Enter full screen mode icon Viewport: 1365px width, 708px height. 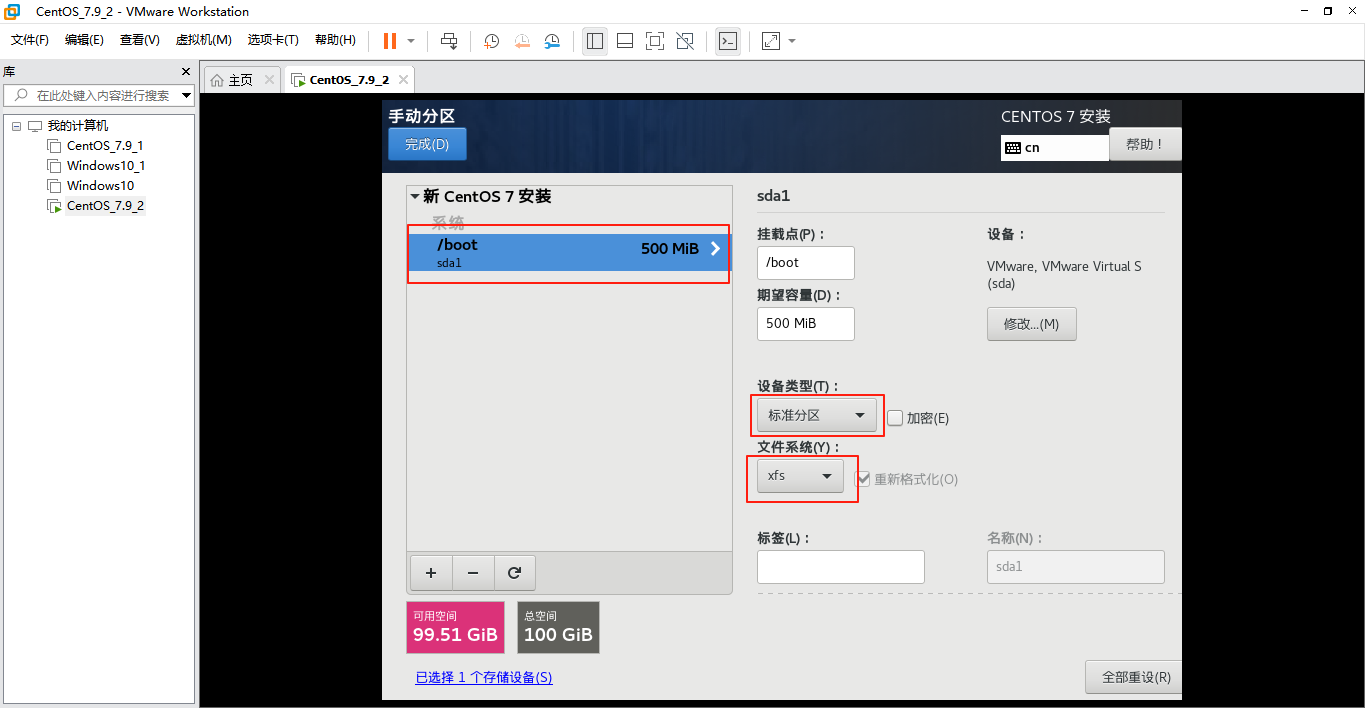pos(655,41)
